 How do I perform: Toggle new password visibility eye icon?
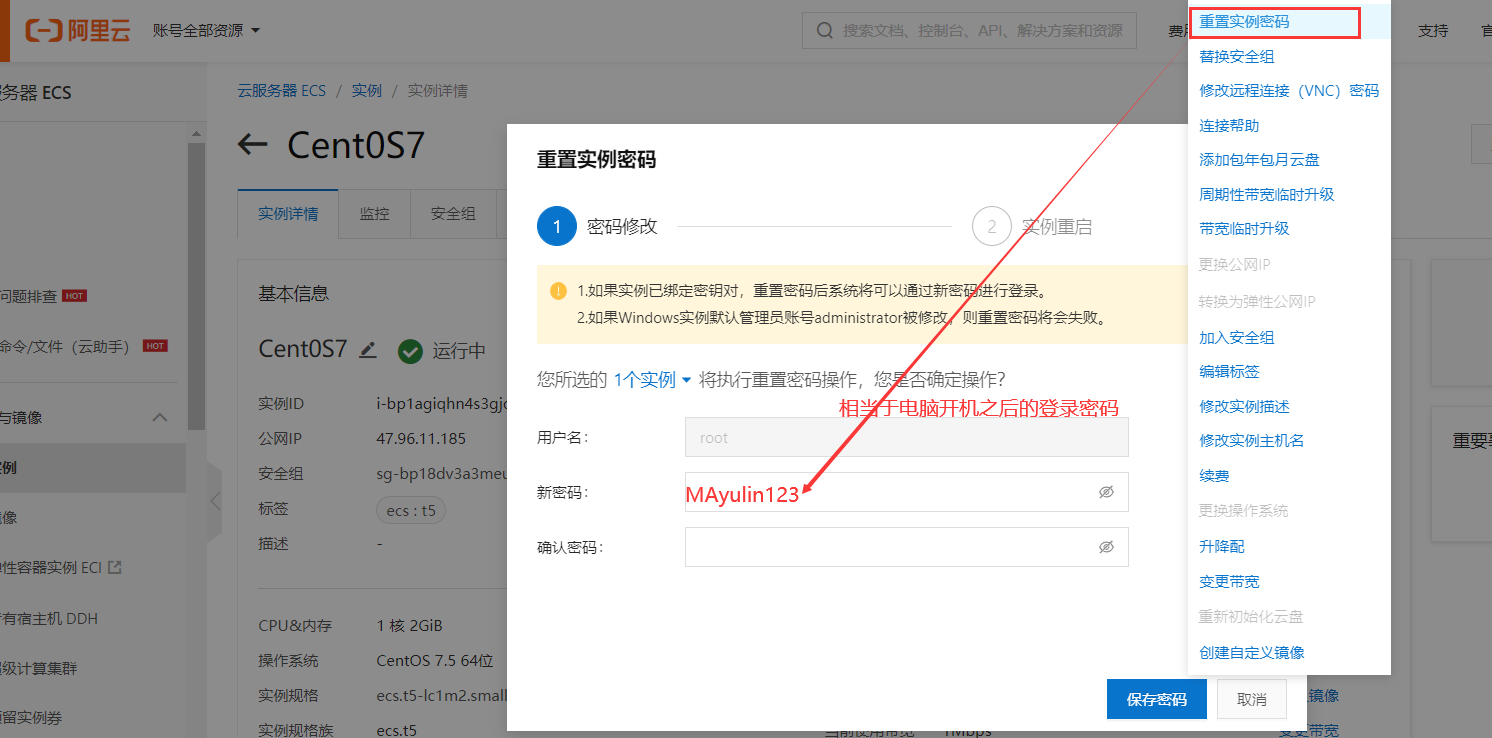1106,492
